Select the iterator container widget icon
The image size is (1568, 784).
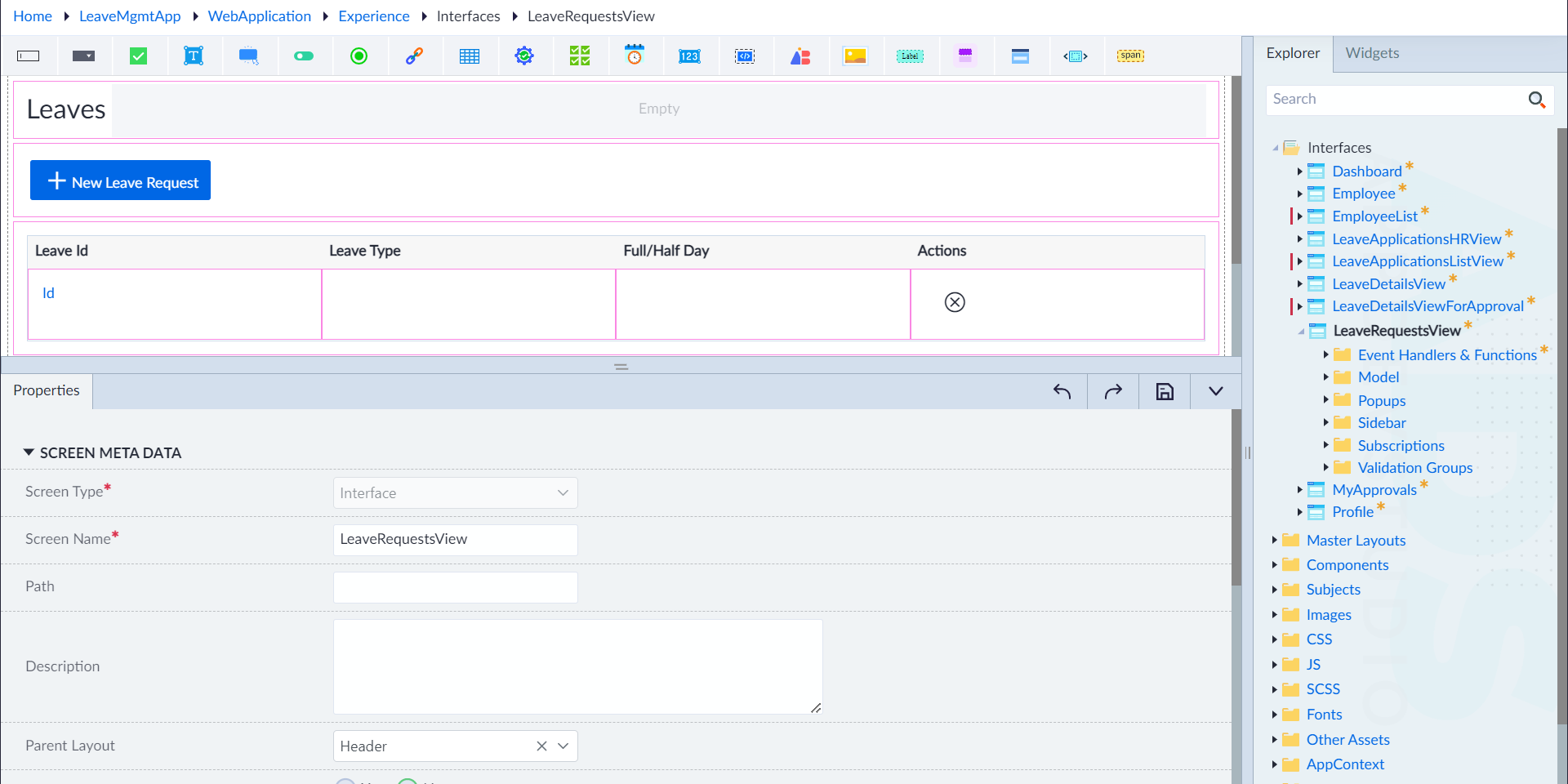1076,56
